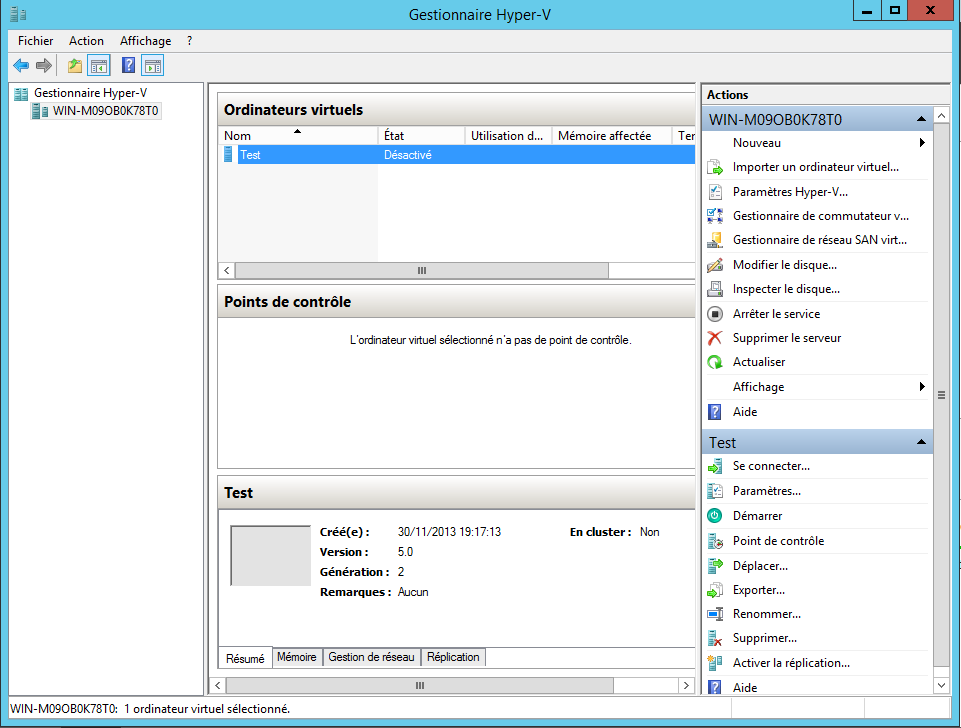Click the Déplacer icon
This screenshot has height=728, width=961.
[715, 566]
